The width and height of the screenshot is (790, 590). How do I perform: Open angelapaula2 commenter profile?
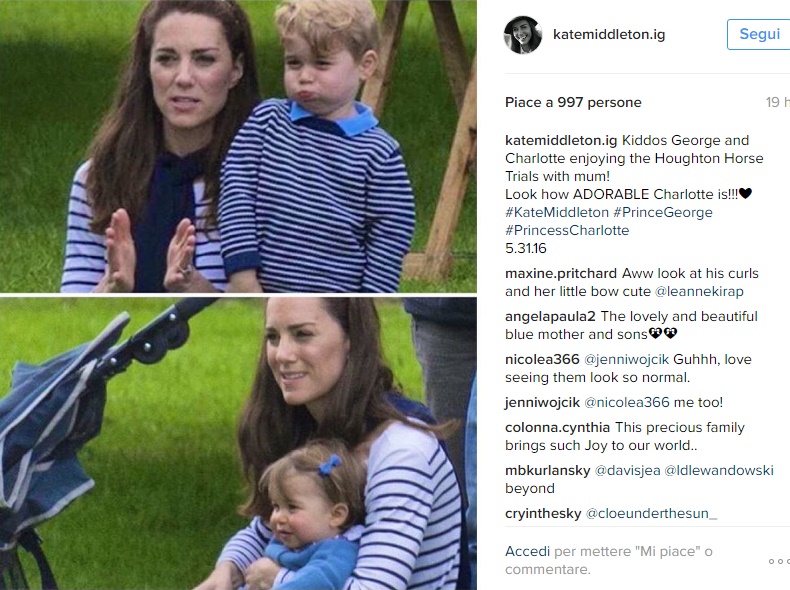click(550, 316)
